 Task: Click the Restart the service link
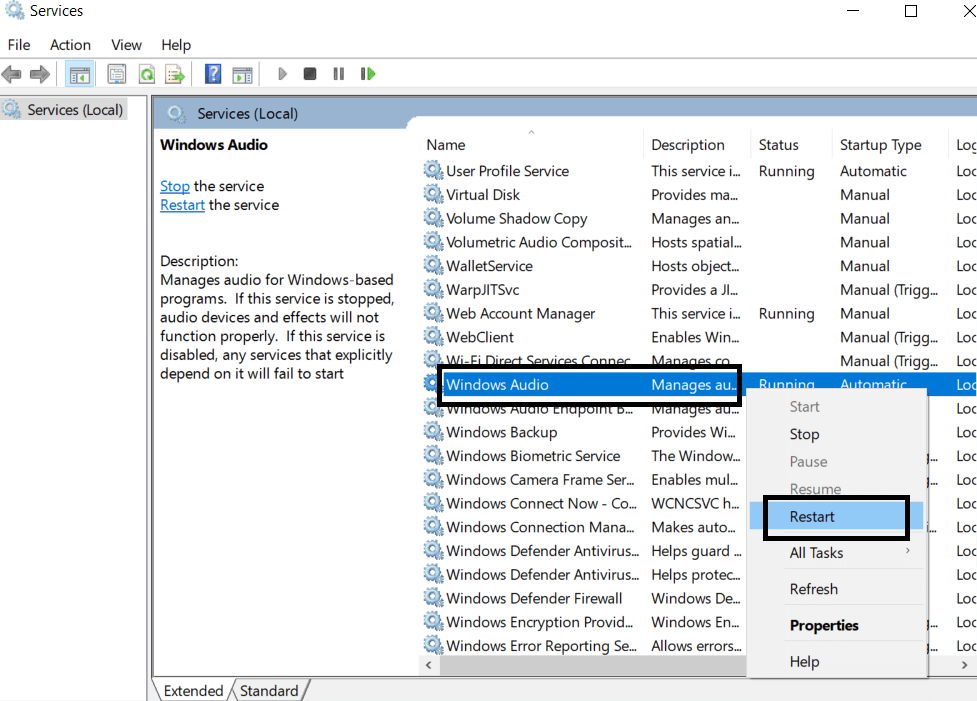(x=183, y=205)
